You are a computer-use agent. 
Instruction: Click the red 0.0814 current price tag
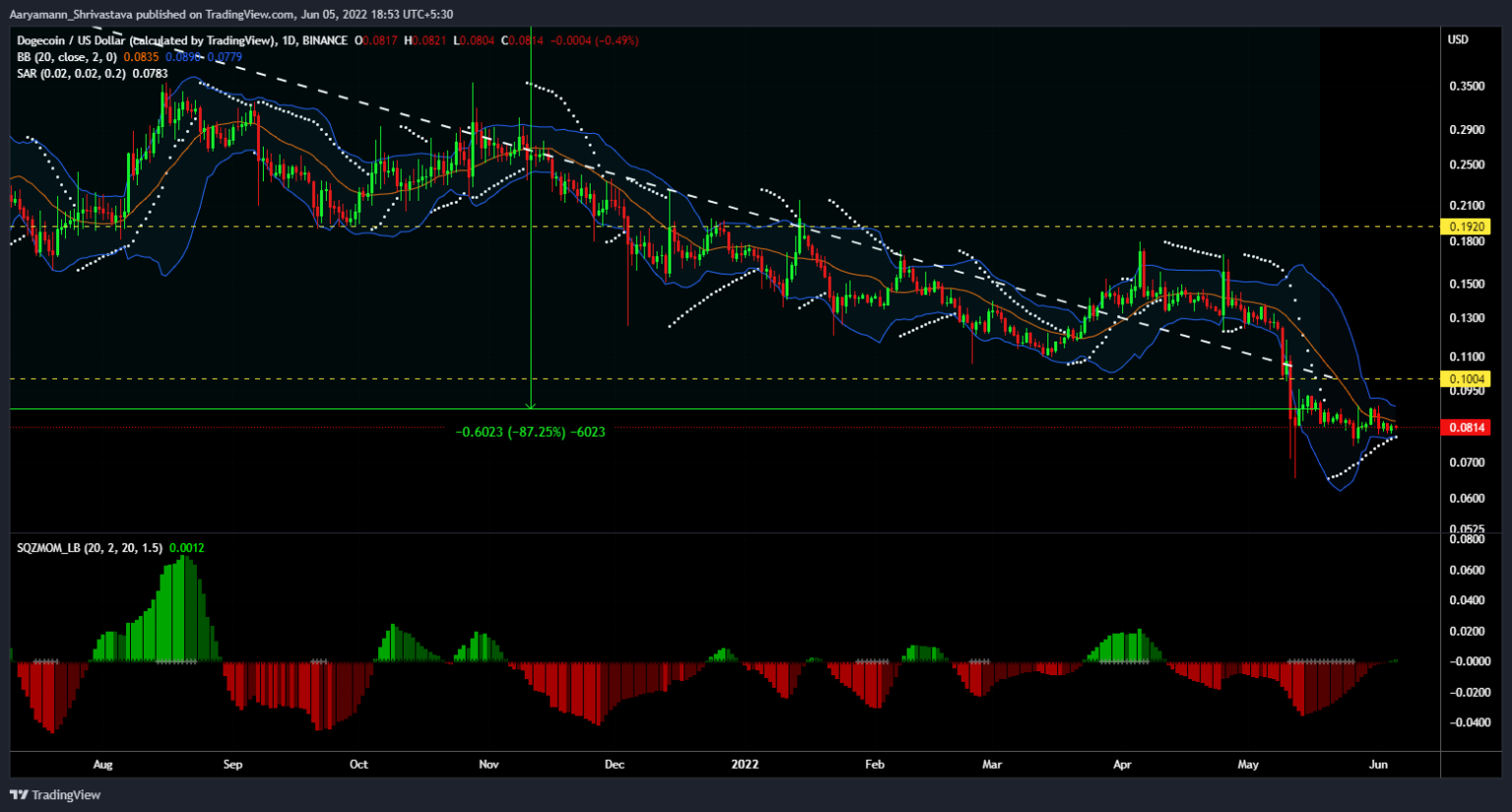pyautogui.click(x=1466, y=427)
